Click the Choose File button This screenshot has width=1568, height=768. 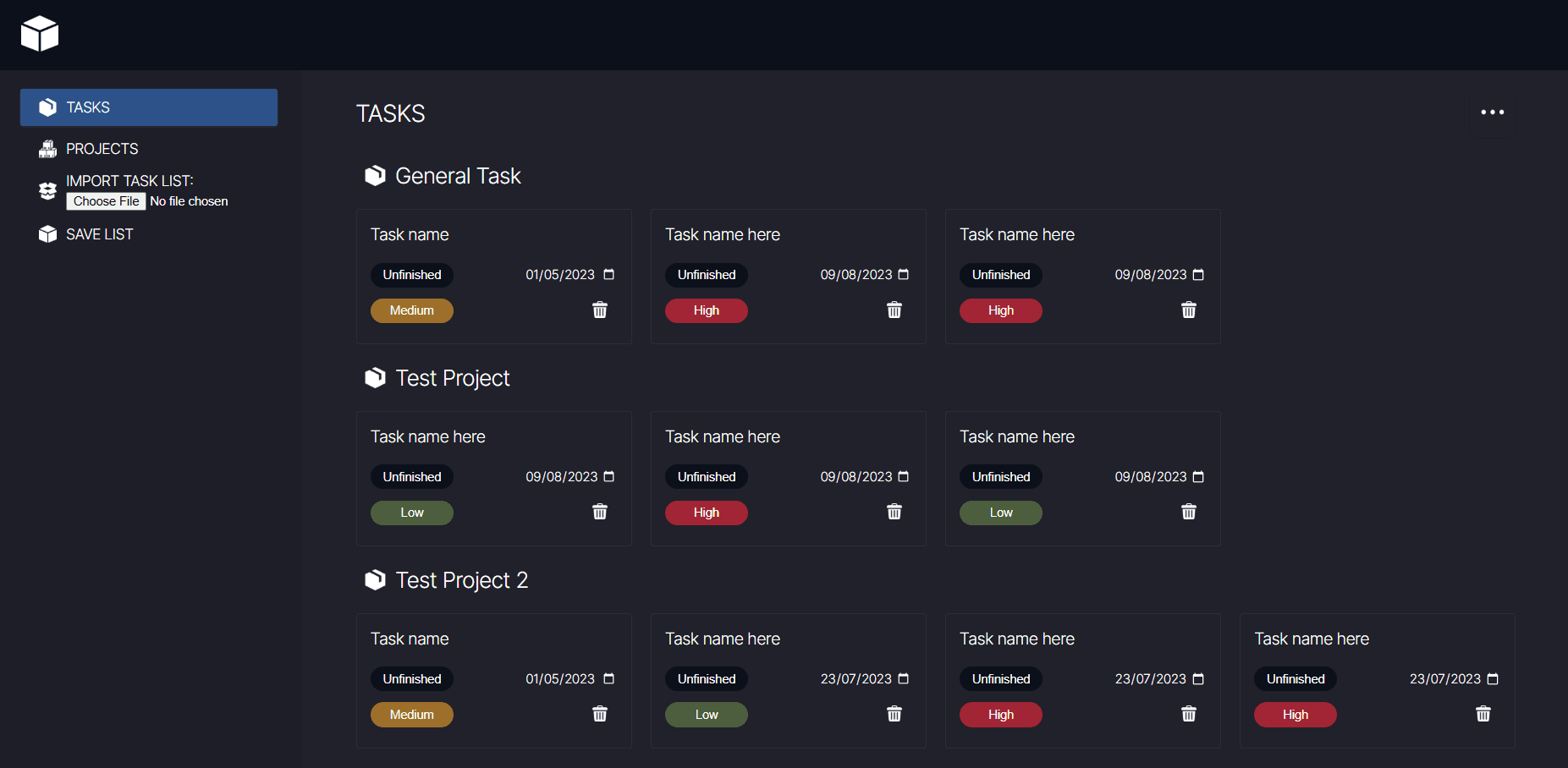coord(106,201)
